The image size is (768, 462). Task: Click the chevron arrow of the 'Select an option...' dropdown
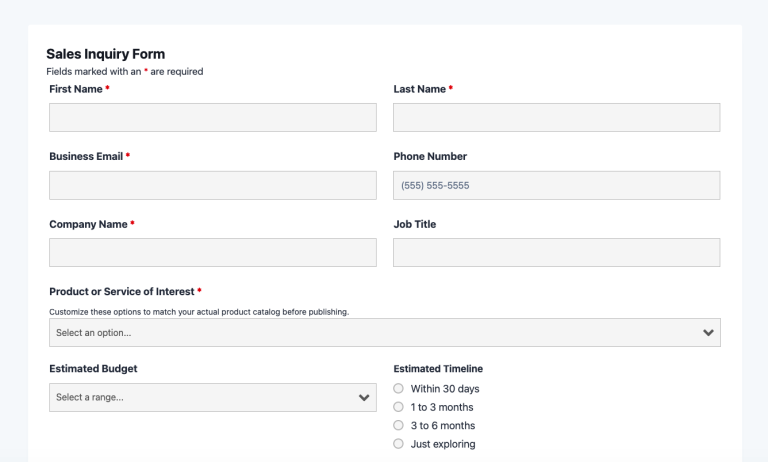point(708,333)
